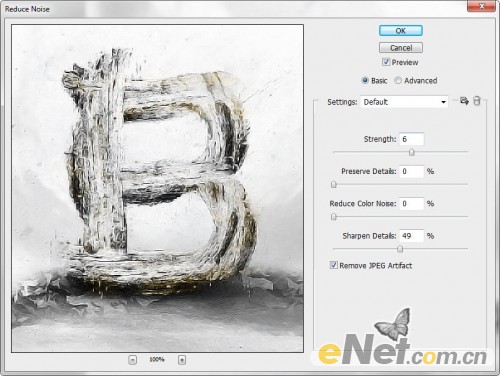Click the save settings icon

point(464,101)
